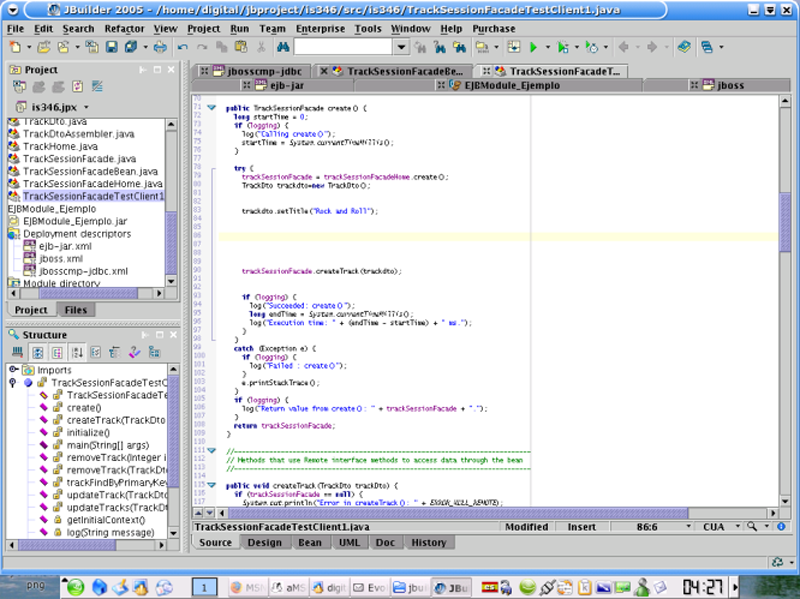The width and height of the screenshot is (800, 599).
Task: Switch to the UML tab
Action: pos(349,542)
